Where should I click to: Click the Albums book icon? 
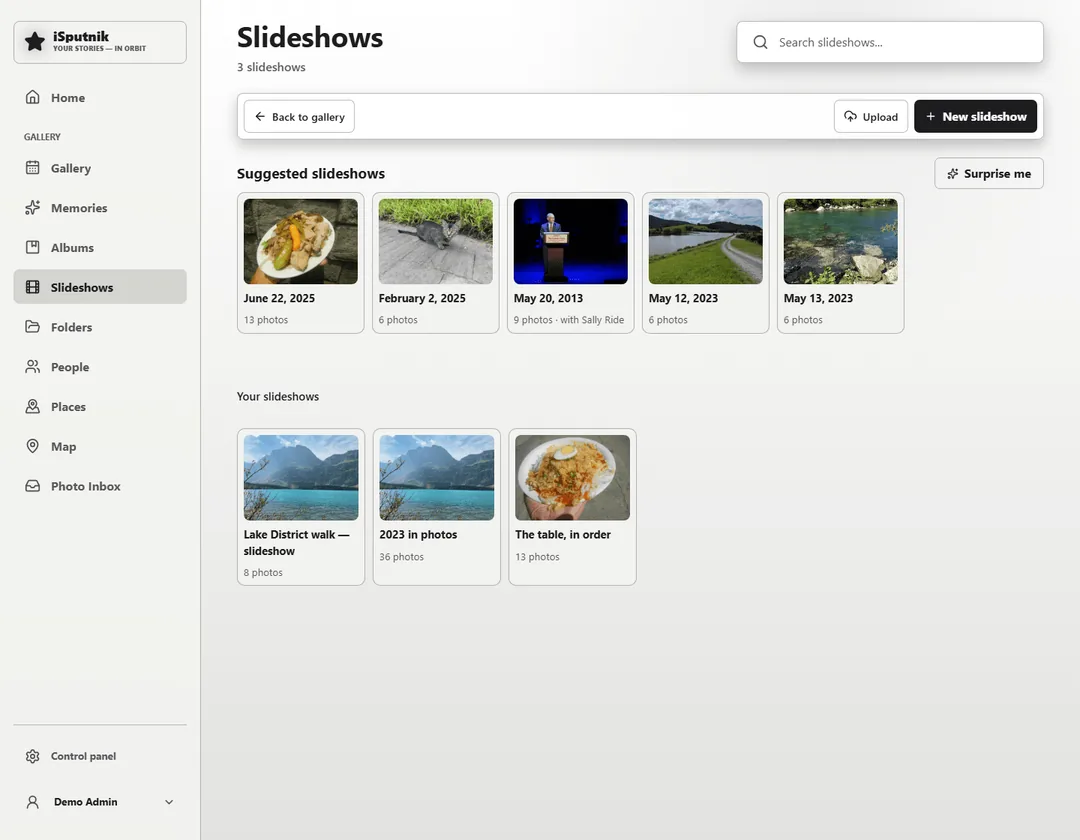point(32,247)
